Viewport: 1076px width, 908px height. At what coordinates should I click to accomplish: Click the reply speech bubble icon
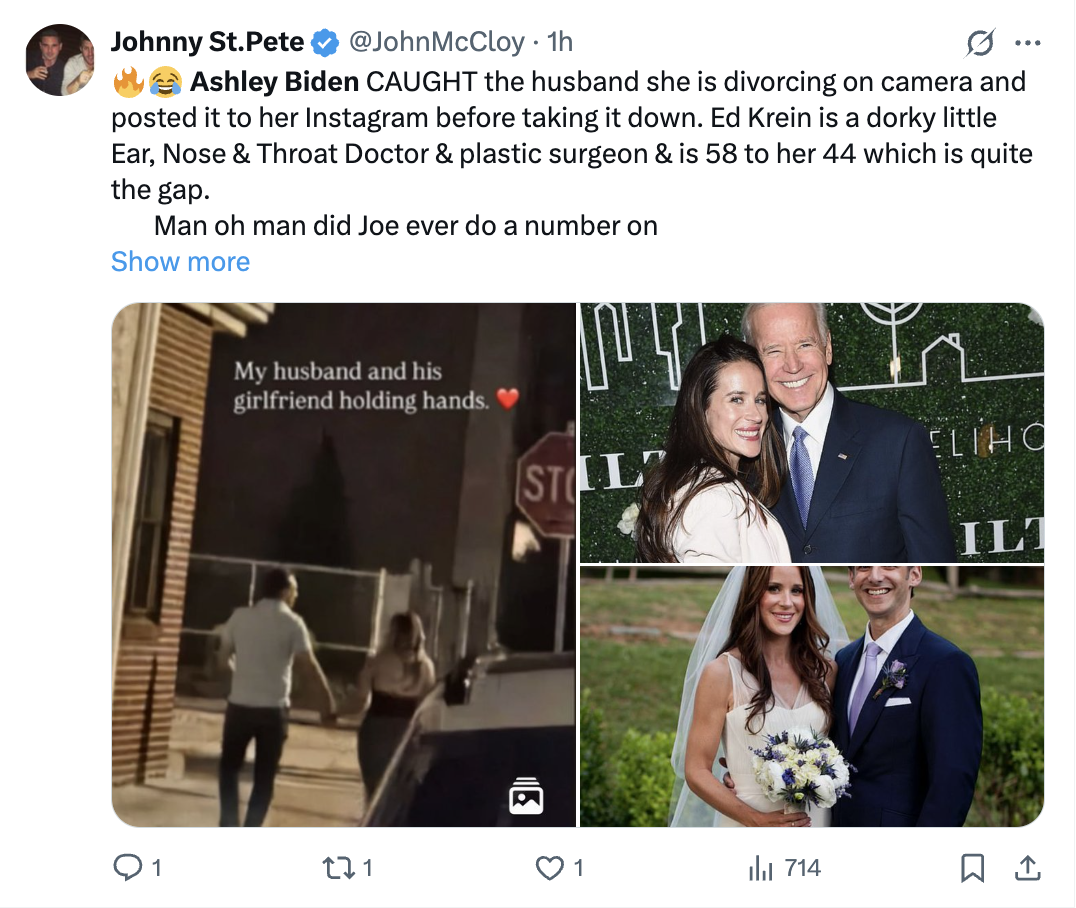click(126, 868)
